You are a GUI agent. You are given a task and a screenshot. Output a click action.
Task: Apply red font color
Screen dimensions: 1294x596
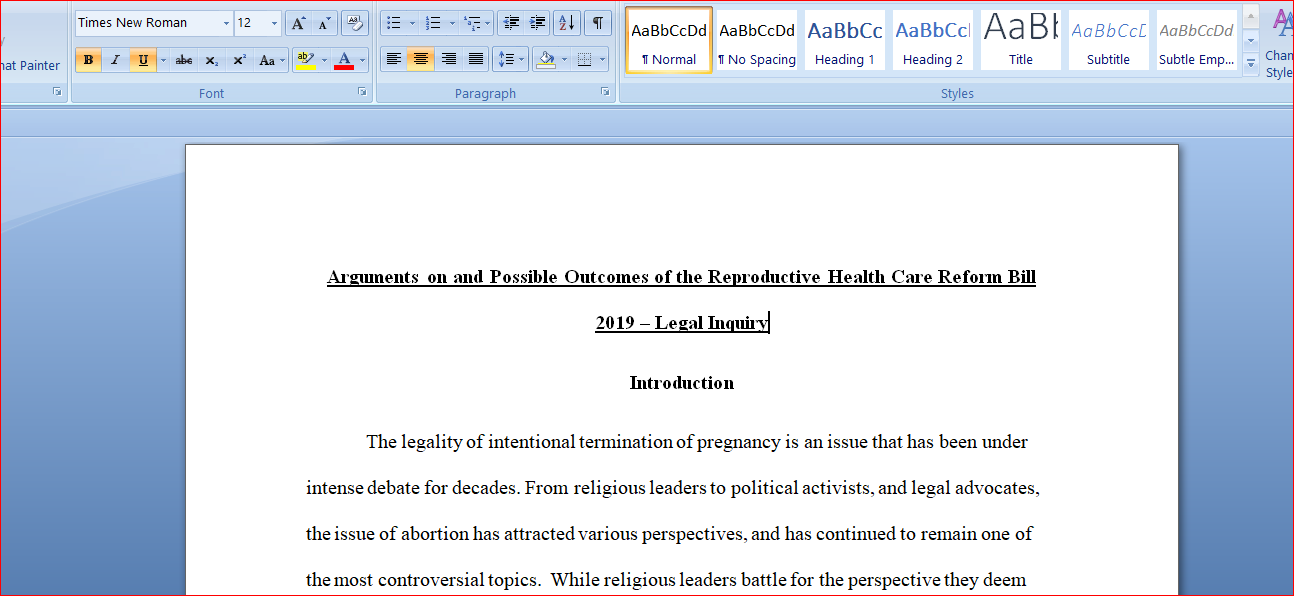[x=344, y=60]
